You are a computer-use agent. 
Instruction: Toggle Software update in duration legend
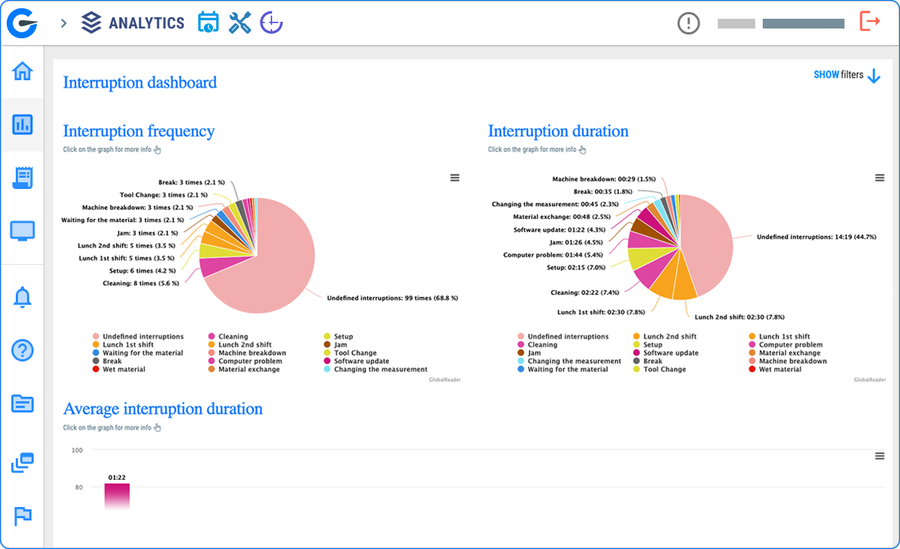pyautogui.click(x=666, y=353)
